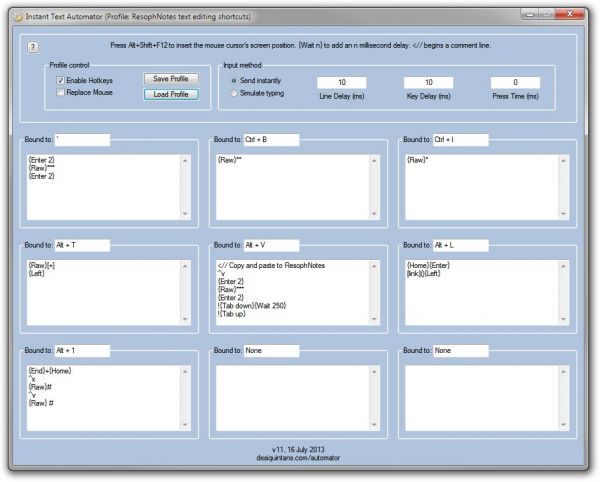This screenshot has height=482, width=600.
Task: Select the Alt + V hotkey field
Action: 271,245
